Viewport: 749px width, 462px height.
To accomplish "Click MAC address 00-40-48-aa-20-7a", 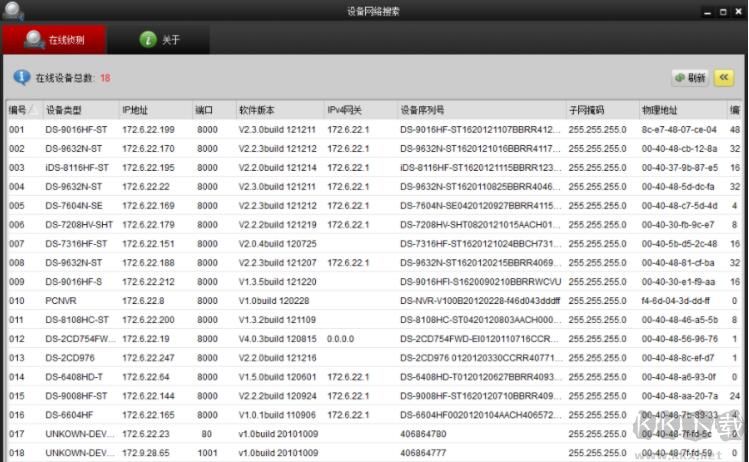I will (x=680, y=396).
